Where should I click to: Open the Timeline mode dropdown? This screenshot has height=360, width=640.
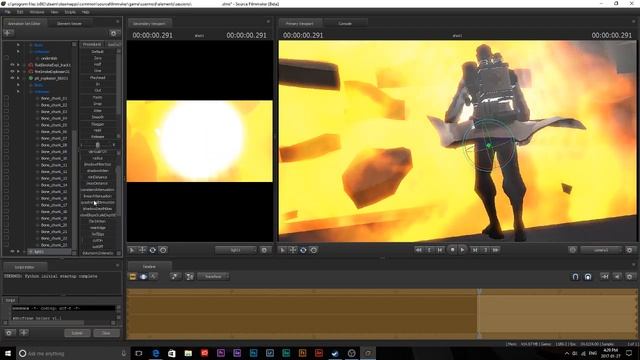[x=213, y=277]
